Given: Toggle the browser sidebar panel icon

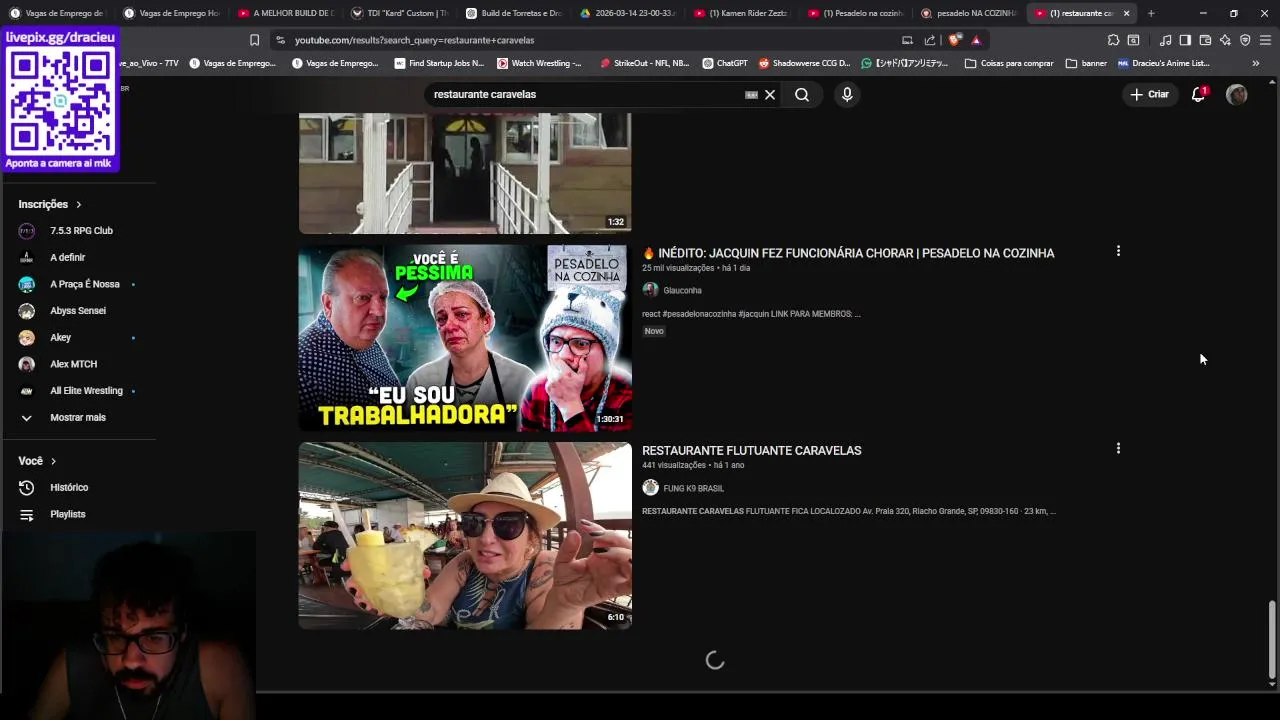Looking at the screenshot, I should coord(1185,40).
